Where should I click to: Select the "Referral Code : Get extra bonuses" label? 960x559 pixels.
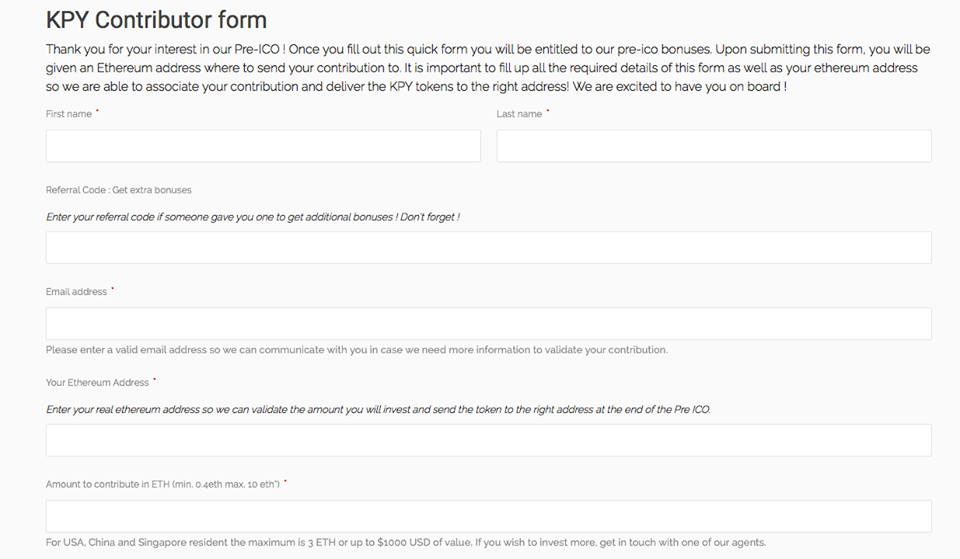tap(119, 190)
